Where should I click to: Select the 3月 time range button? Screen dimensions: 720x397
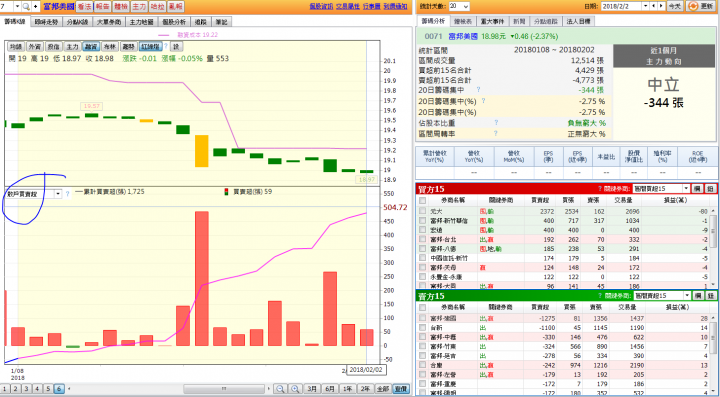312,389
